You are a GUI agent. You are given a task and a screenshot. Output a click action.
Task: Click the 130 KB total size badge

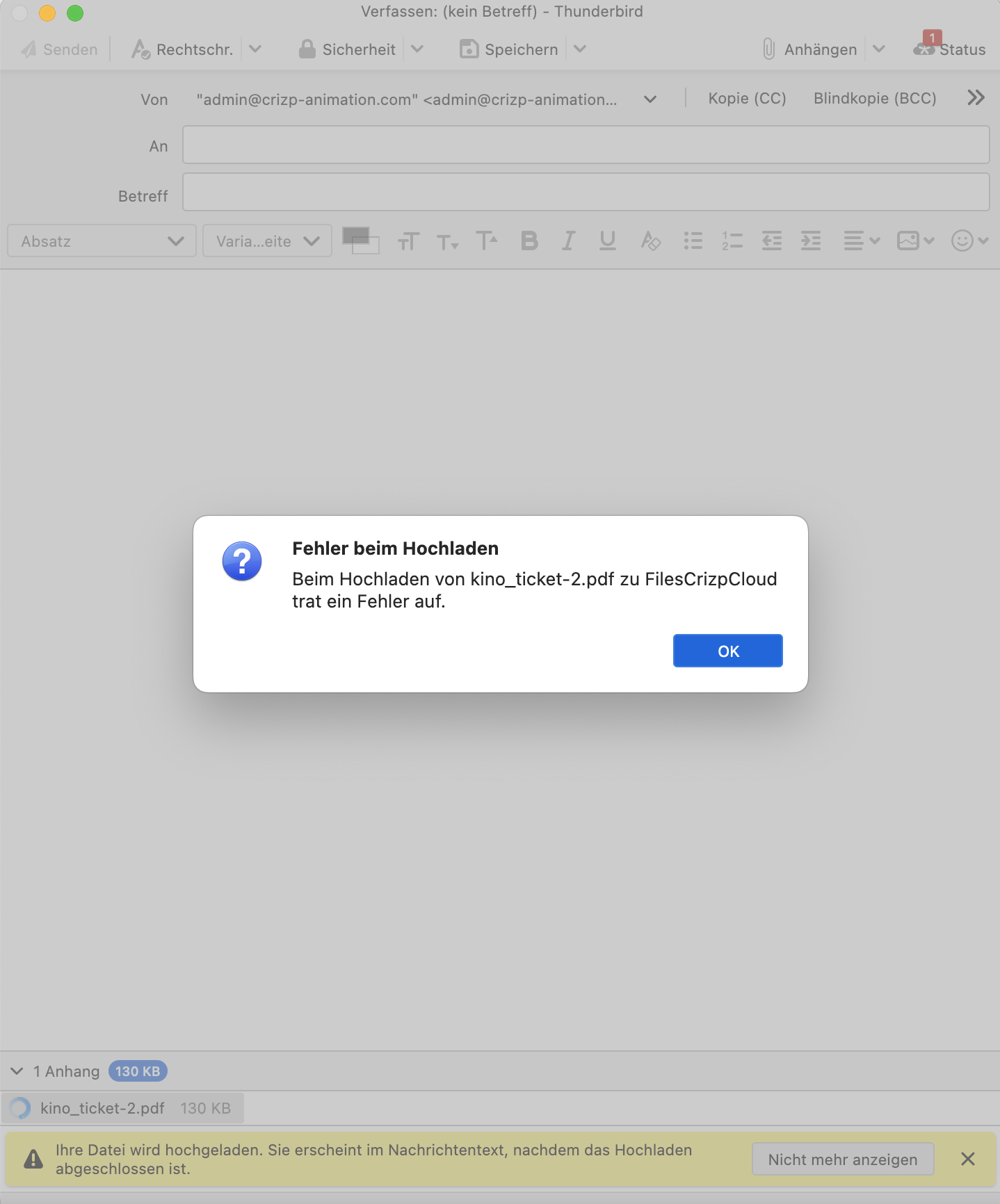click(x=138, y=1071)
